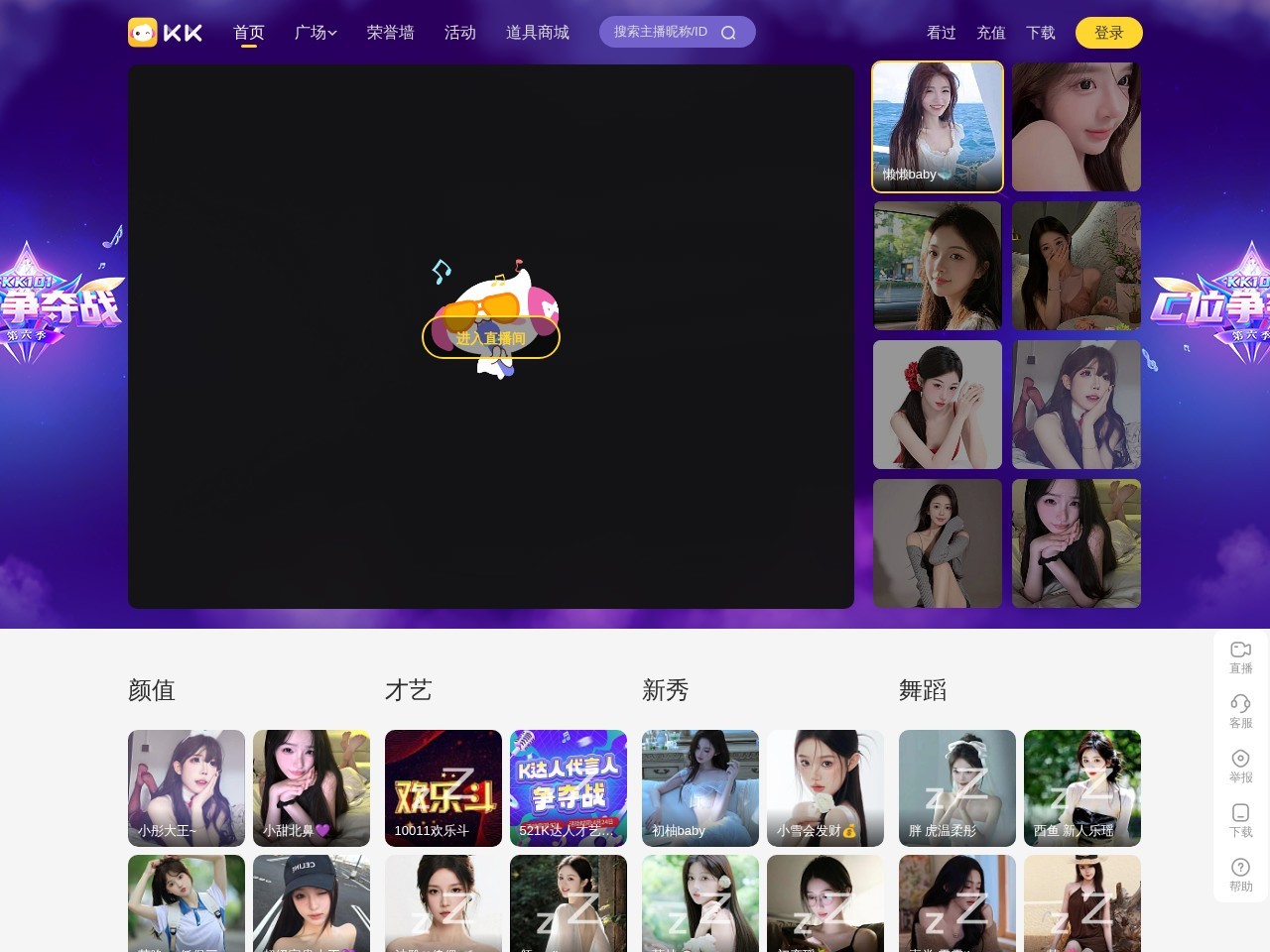
Task: Open the 521K达人才艺 event card
Action: point(569,788)
